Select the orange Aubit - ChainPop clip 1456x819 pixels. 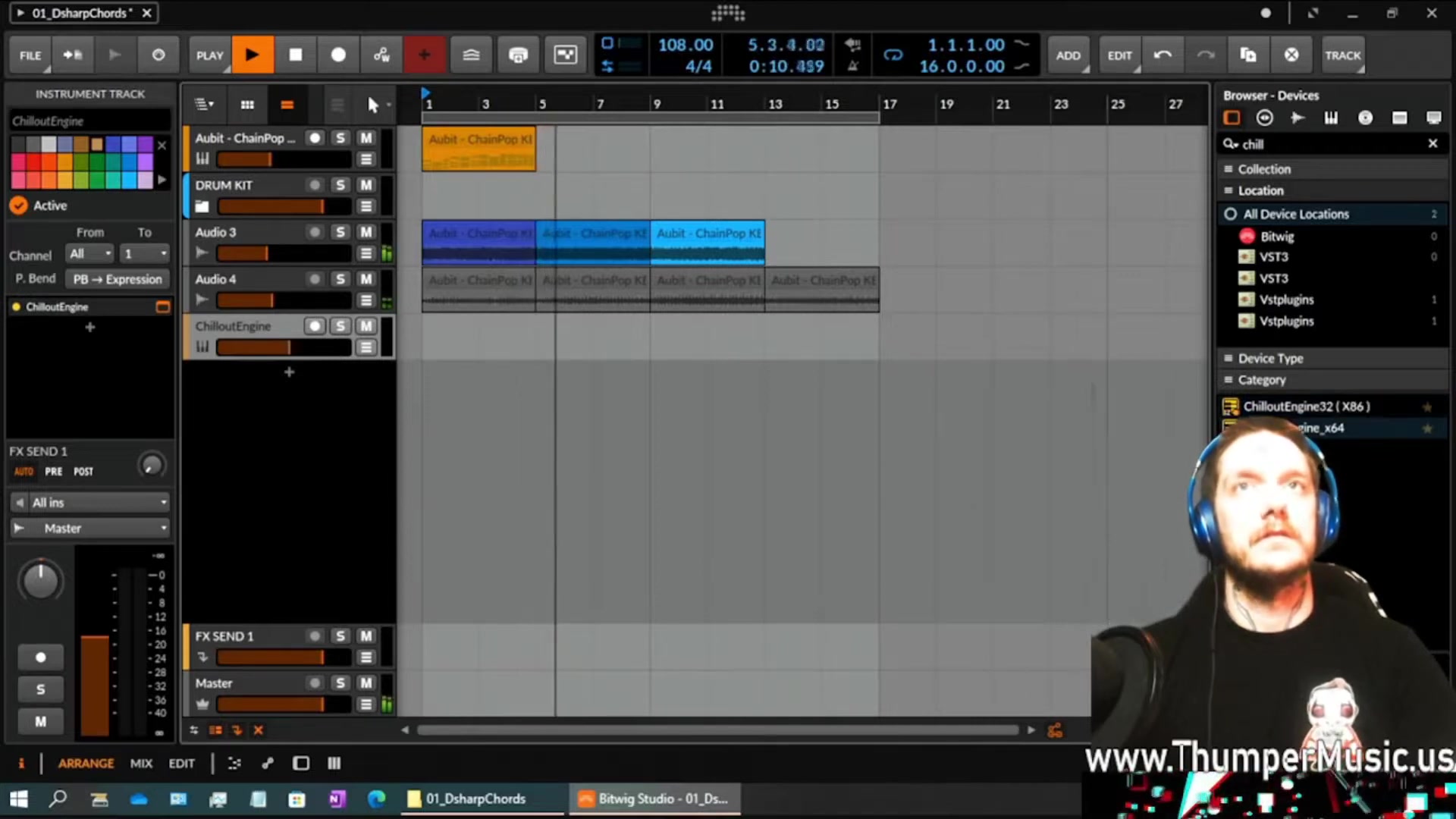point(479,148)
